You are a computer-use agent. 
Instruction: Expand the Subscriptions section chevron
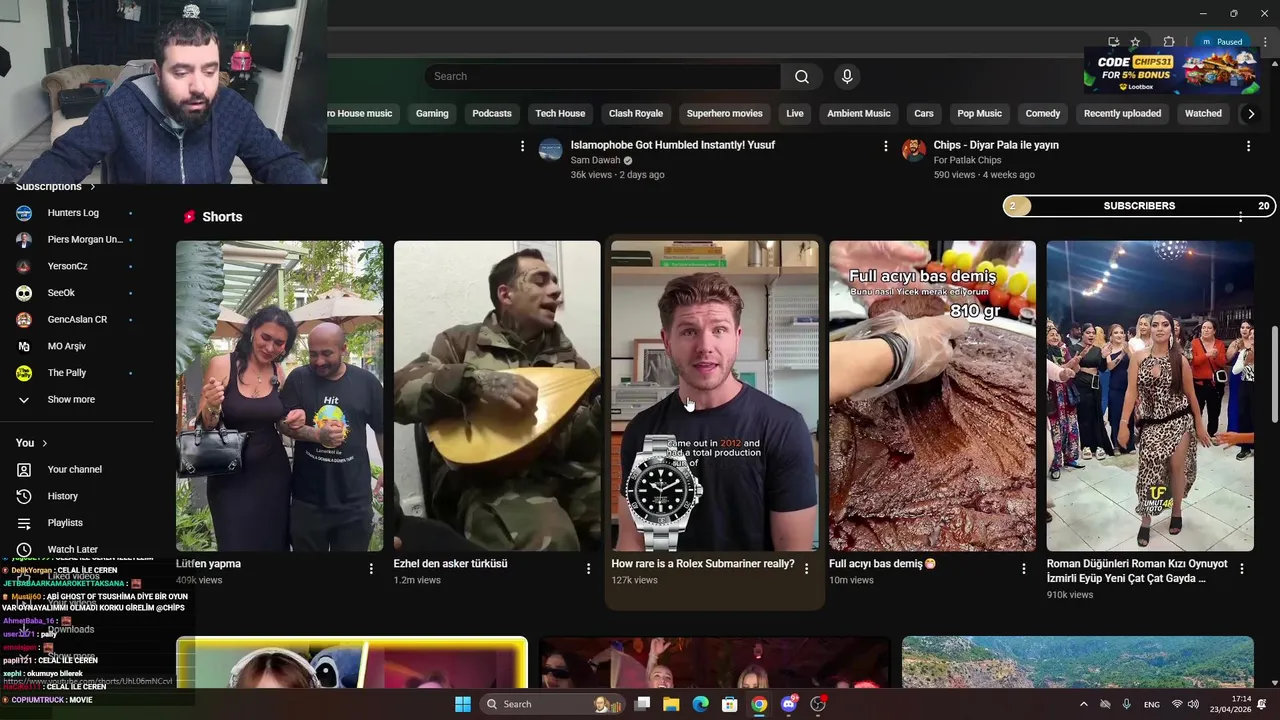point(93,187)
